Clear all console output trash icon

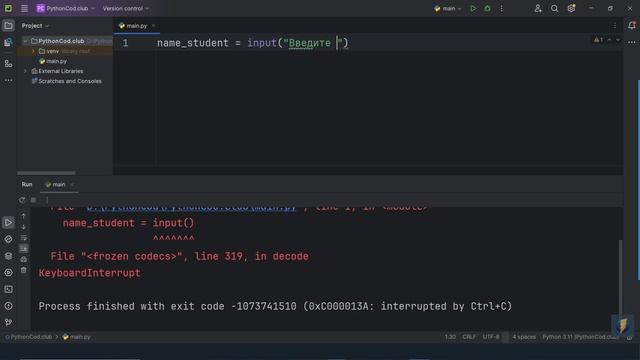(24, 270)
